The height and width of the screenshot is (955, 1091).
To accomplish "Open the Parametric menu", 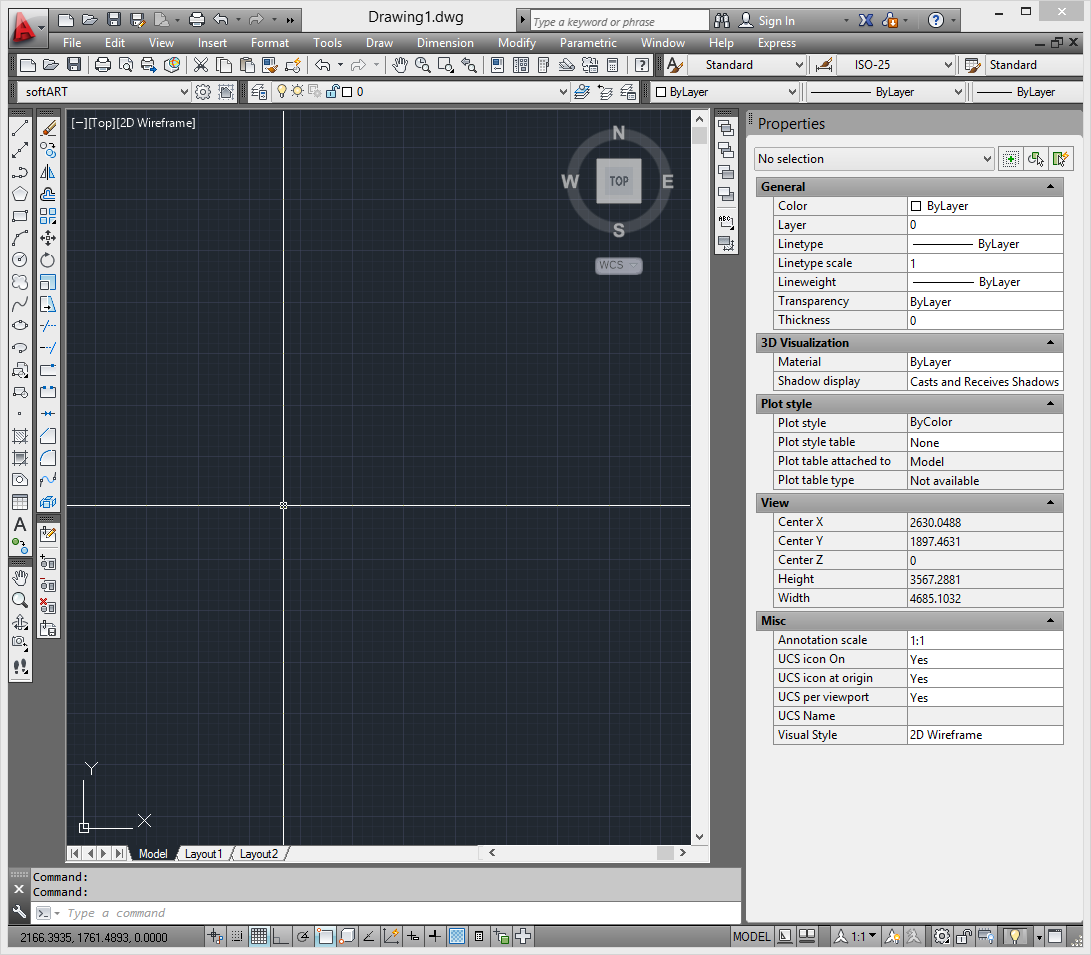I will tap(588, 42).
